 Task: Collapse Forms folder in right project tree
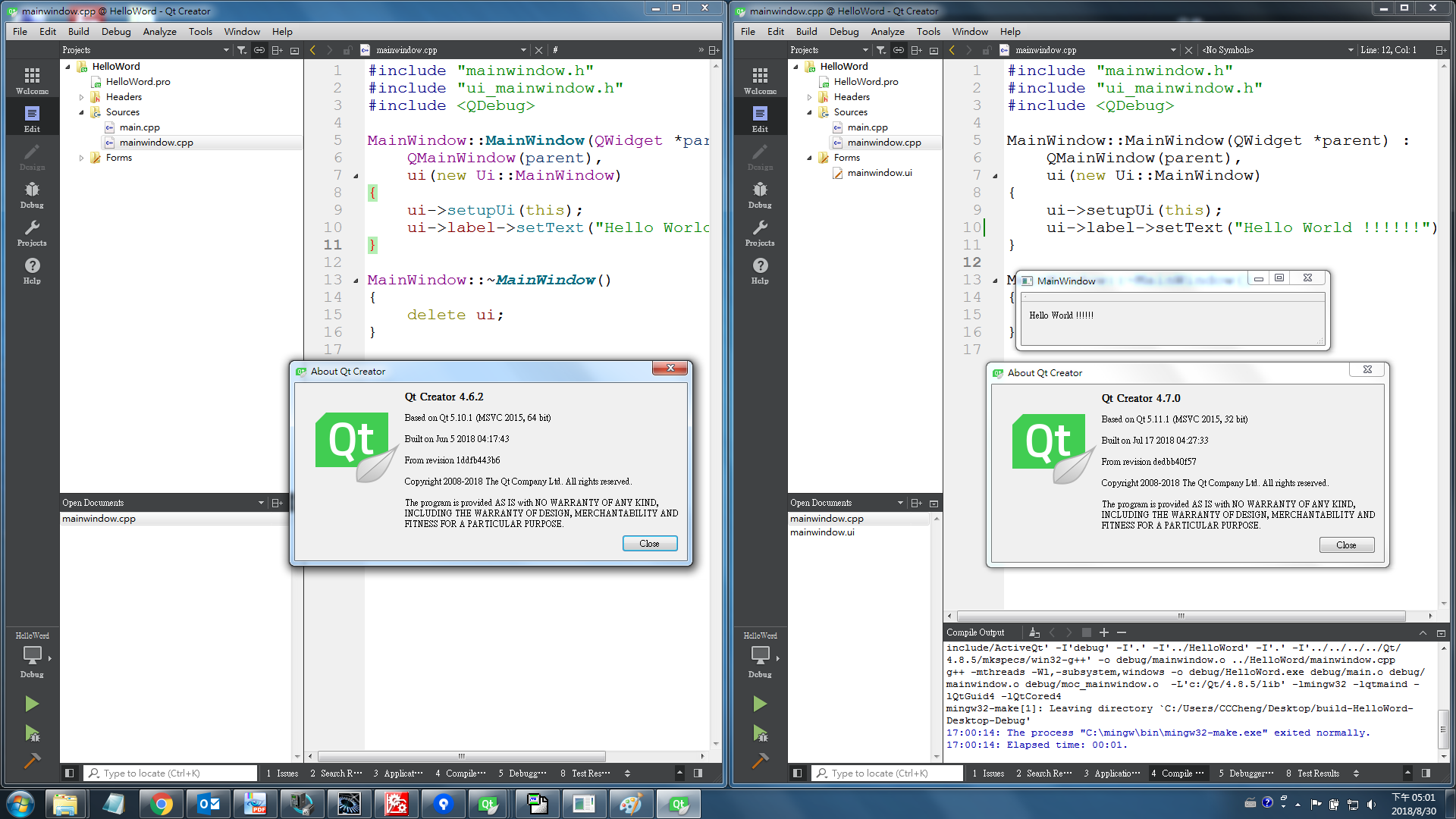pos(809,158)
